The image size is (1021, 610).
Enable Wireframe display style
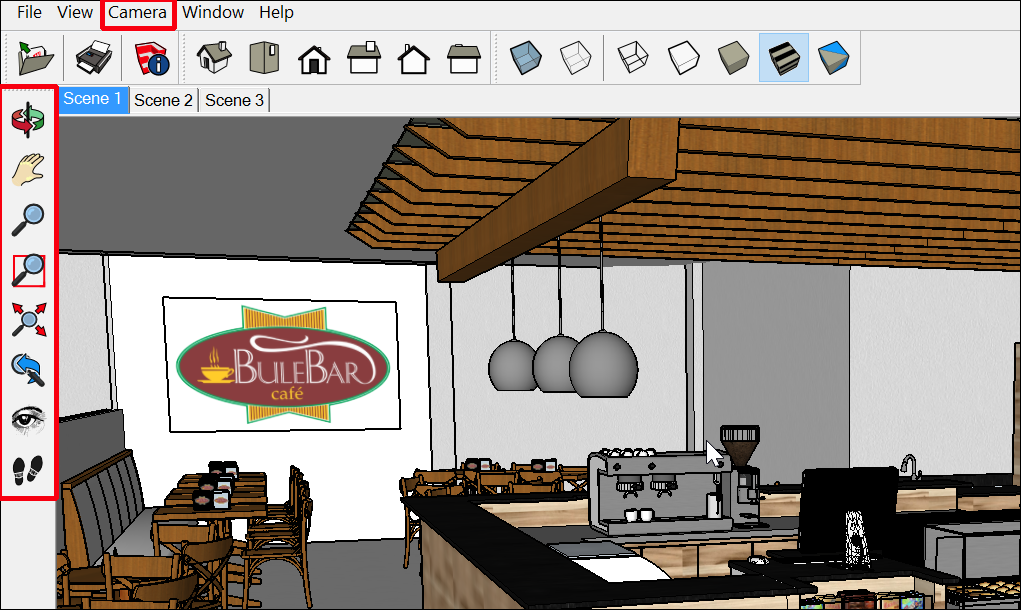pyautogui.click(x=632, y=58)
